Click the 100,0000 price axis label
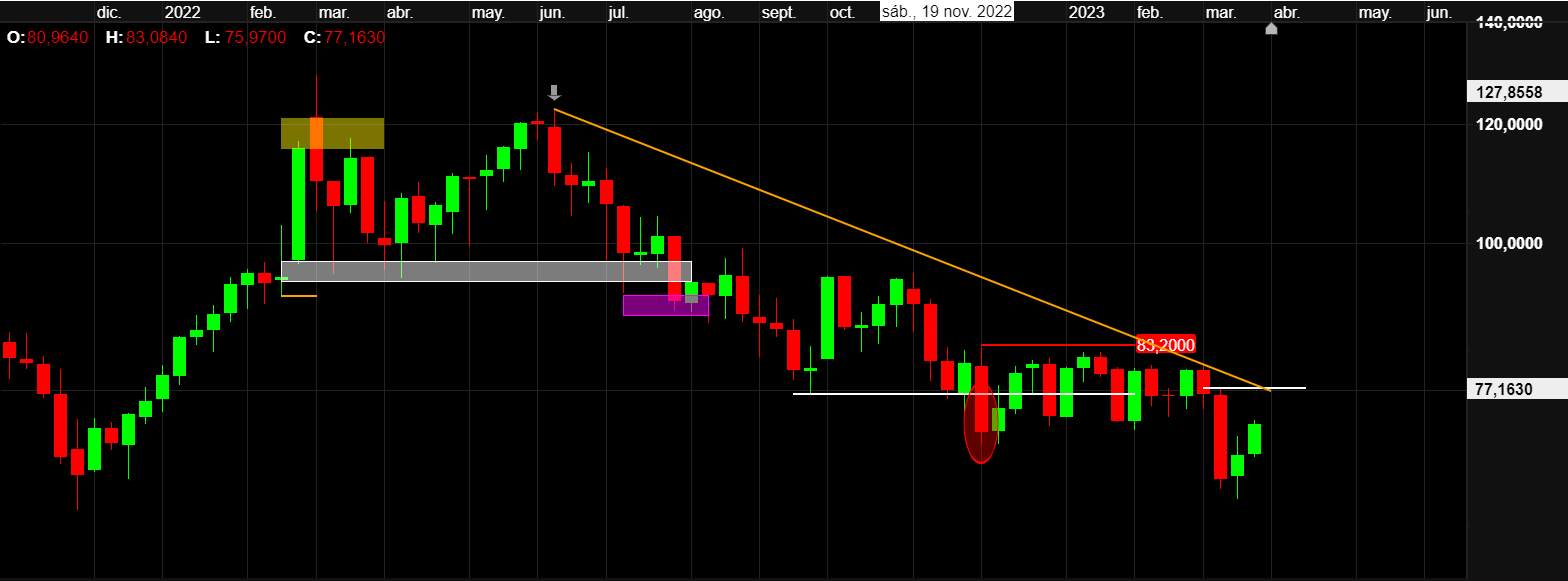Screen dimensions: 1568x581 click(1509, 244)
